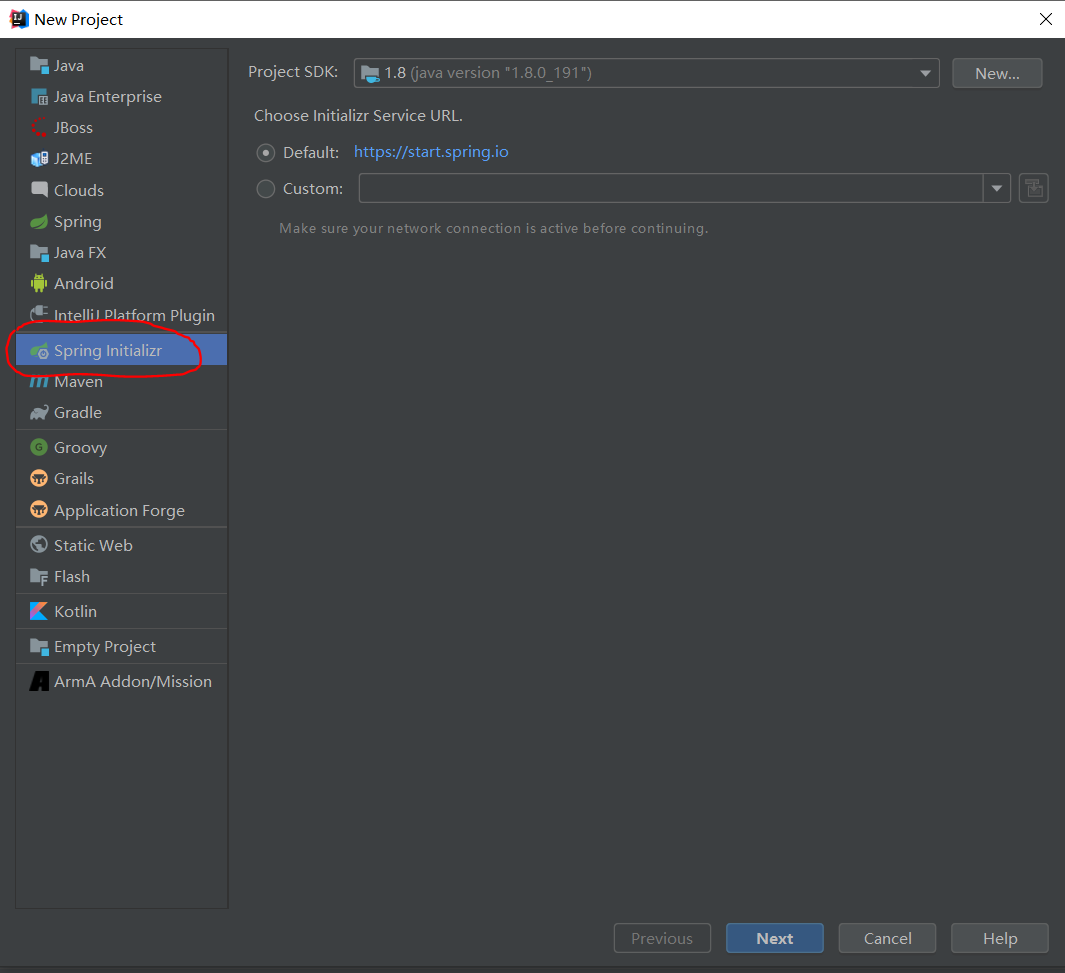Select the Java project type icon
1065x973 pixels.
[39, 65]
